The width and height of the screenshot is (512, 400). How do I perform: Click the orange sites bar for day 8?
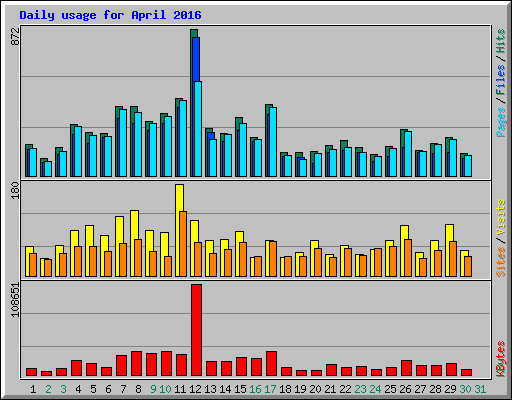coord(138,258)
